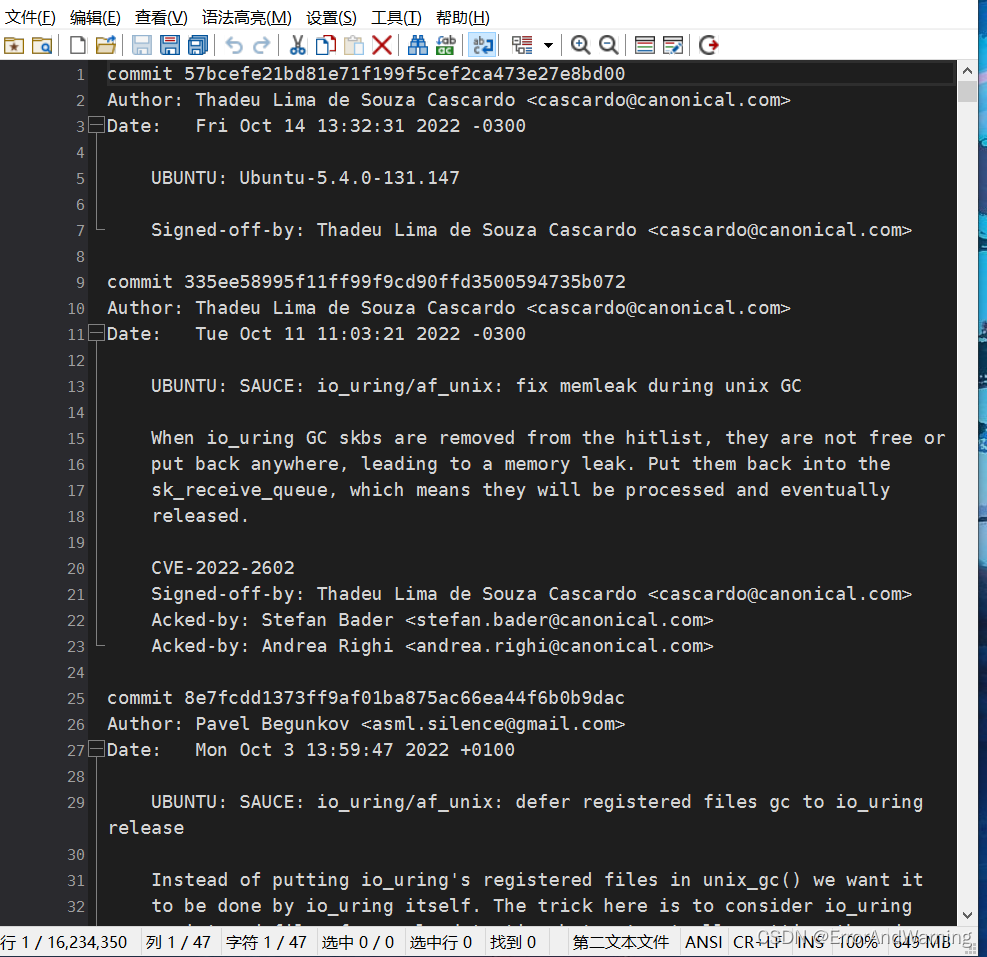Screen dimensions: 987x957
Task: Cut selection with scissors icon
Action: point(297,45)
